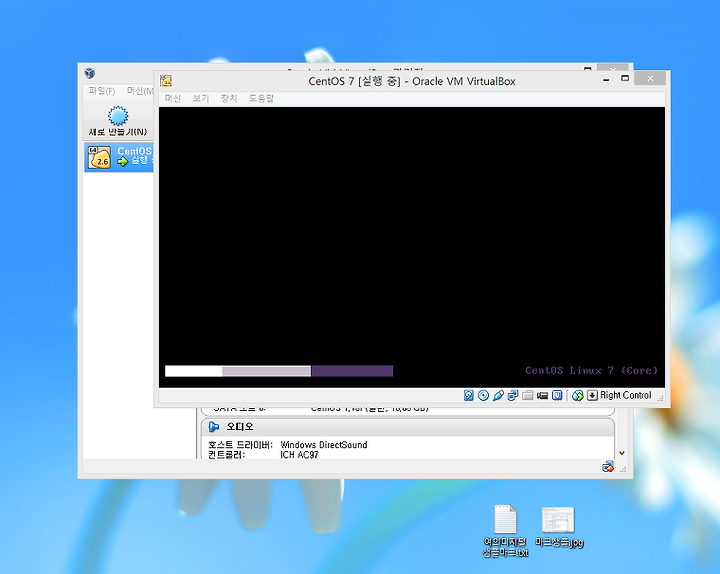The image size is (720, 574).
Task: Click the manager details scrollbar down arrow
Action: point(622,453)
